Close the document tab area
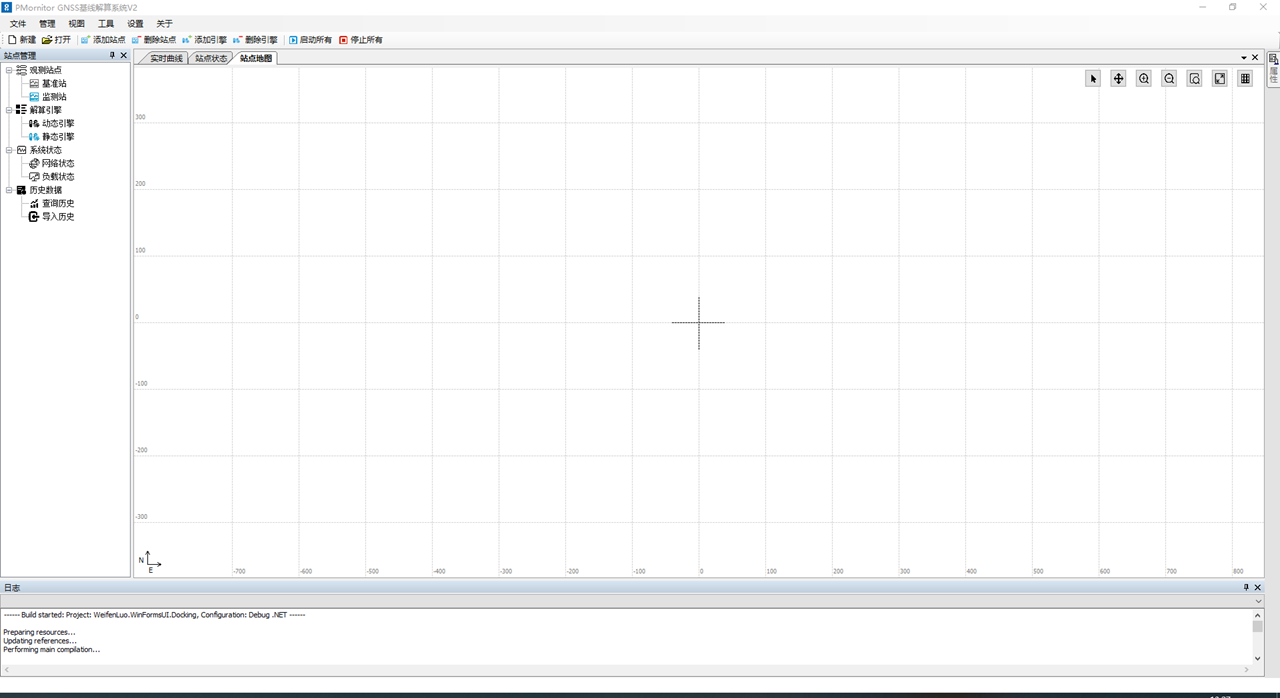This screenshot has height=698, width=1280. pyautogui.click(x=1256, y=58)
